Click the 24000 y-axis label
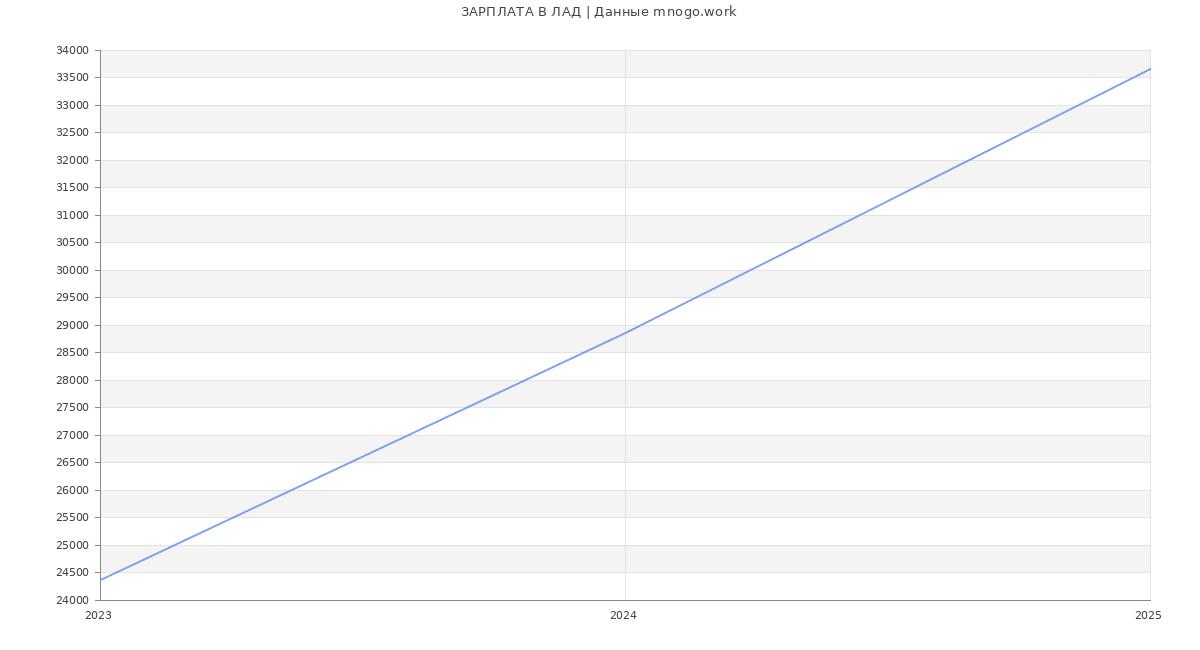The width and height of the screenshot is (1200, 650). (72, 600)
